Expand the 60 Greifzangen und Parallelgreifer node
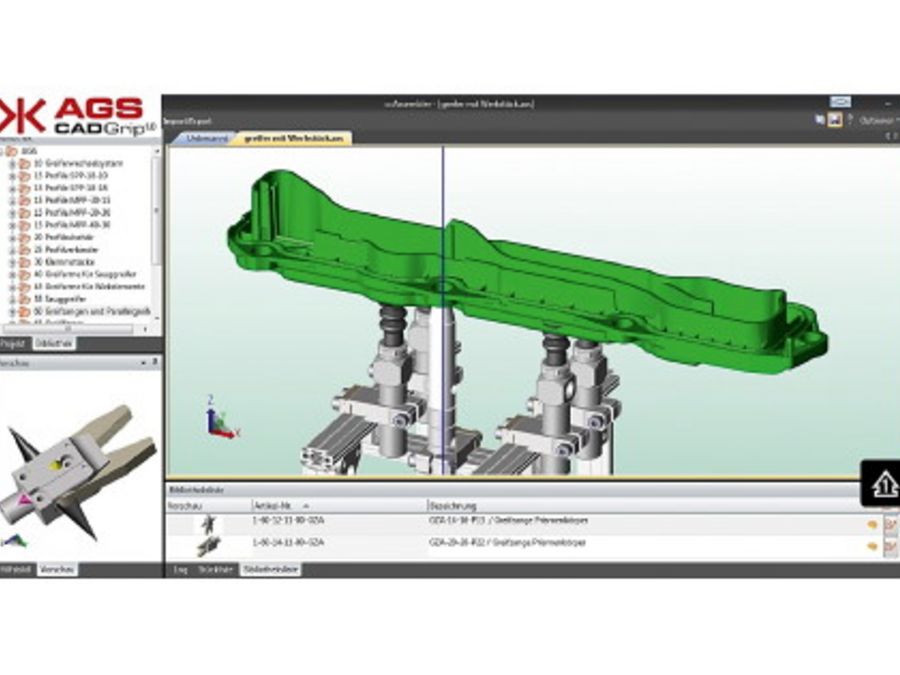The width and height of the screenshot is (900, 675). coord(12,312)
